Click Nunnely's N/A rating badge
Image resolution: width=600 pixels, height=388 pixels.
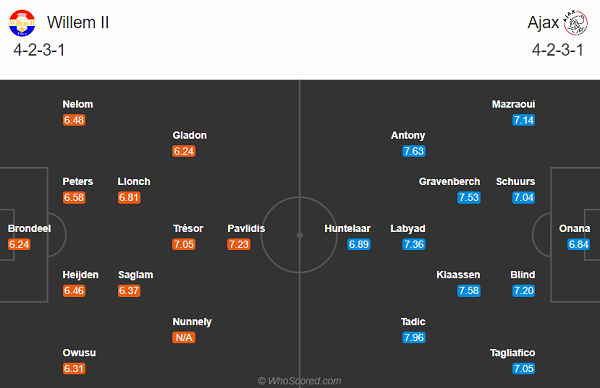tap(184, 337)
